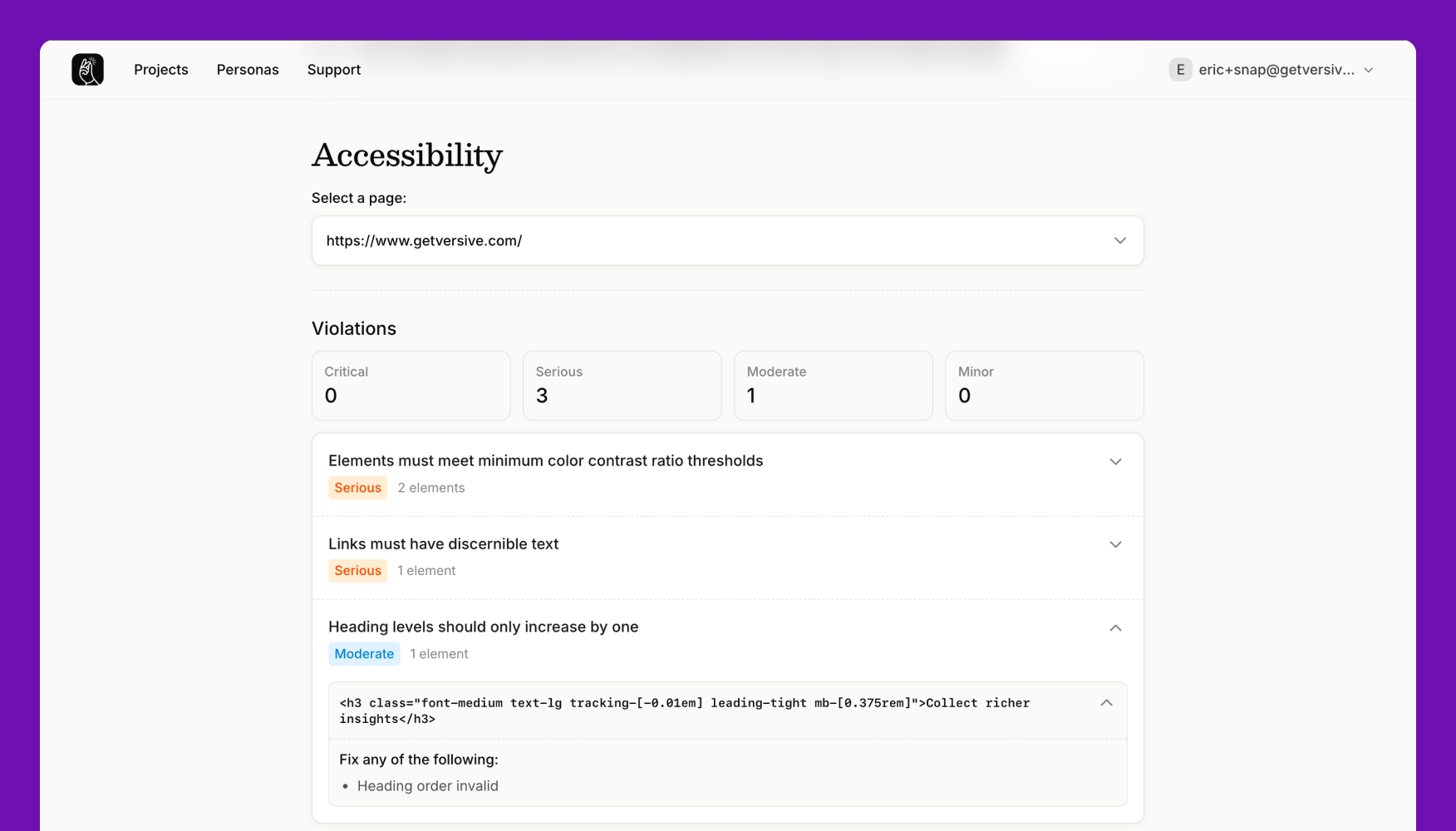Click the Accessibility page heading
Image resolution: width=1456 pixels, height=831 pixels.
pyautogui.click(x=406, y=155)
